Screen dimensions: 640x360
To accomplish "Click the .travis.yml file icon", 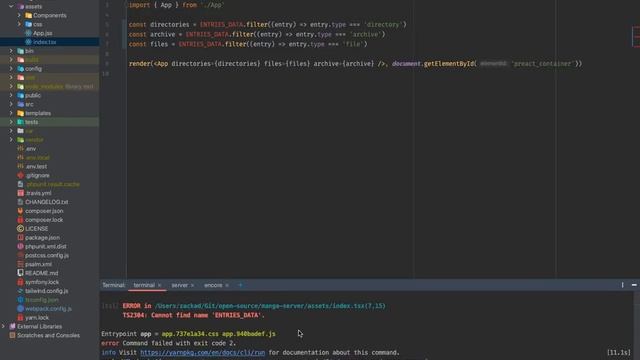I will click(20, 193).
